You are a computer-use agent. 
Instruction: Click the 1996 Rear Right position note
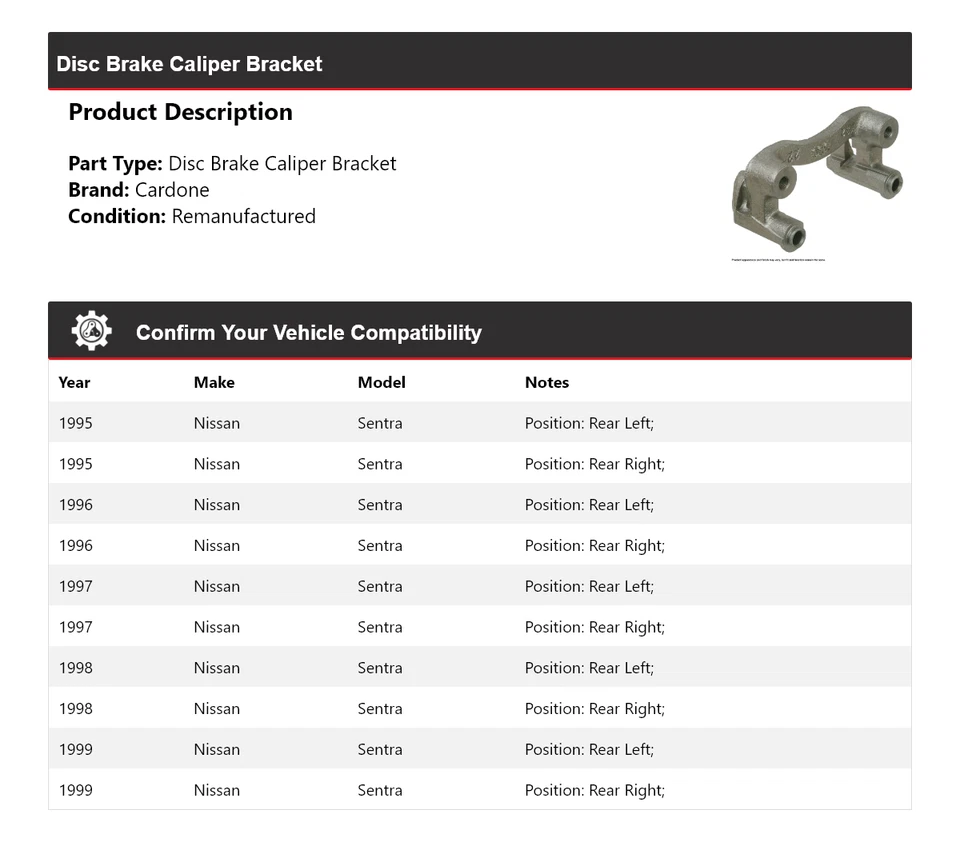coord(594,546)
